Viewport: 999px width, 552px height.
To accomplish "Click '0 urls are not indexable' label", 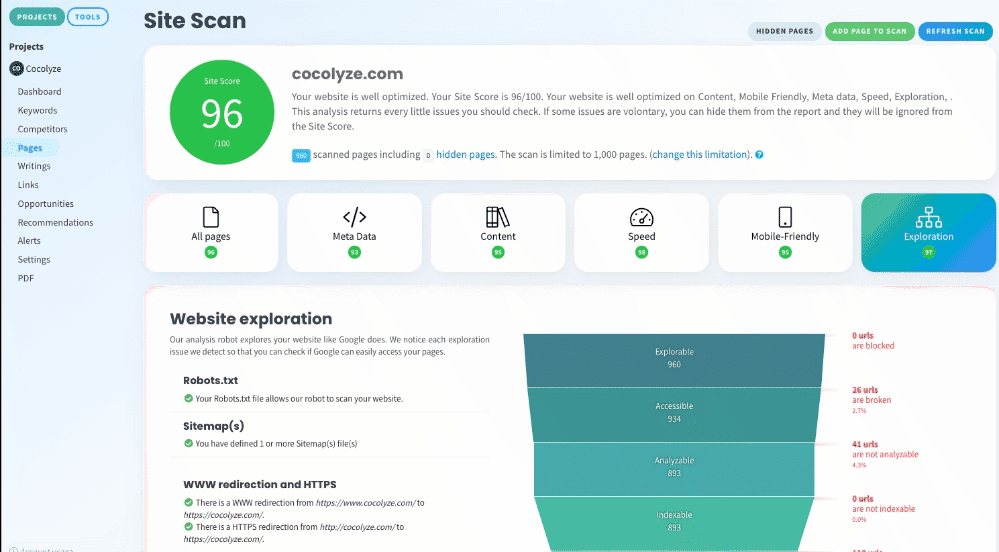I will coord(883,504).
